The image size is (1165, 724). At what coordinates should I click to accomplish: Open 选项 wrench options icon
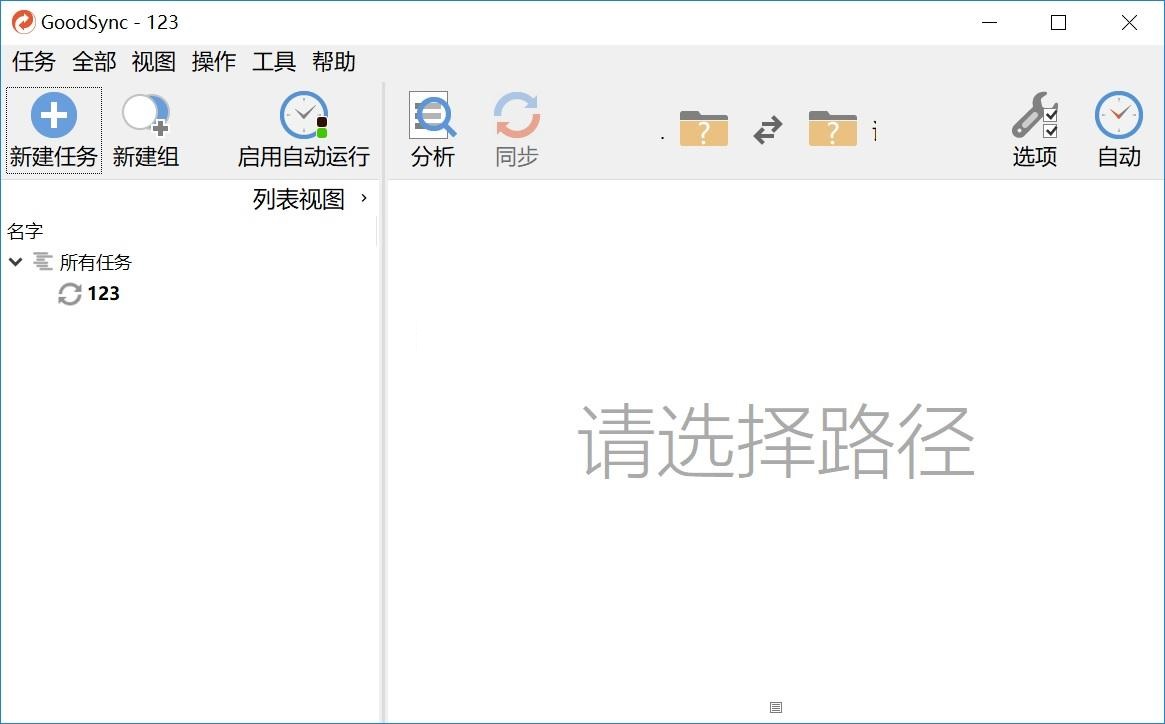click(1034, 115)
